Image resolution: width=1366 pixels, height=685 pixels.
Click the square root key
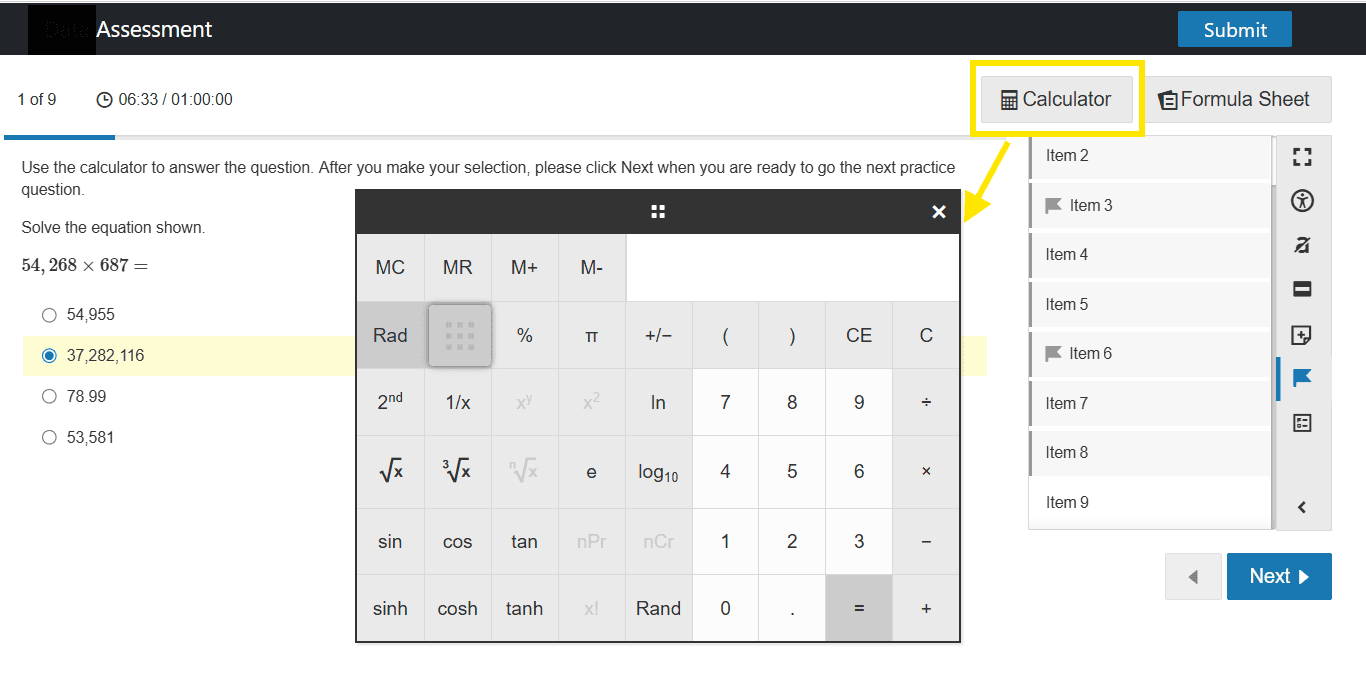click(390, 470)
